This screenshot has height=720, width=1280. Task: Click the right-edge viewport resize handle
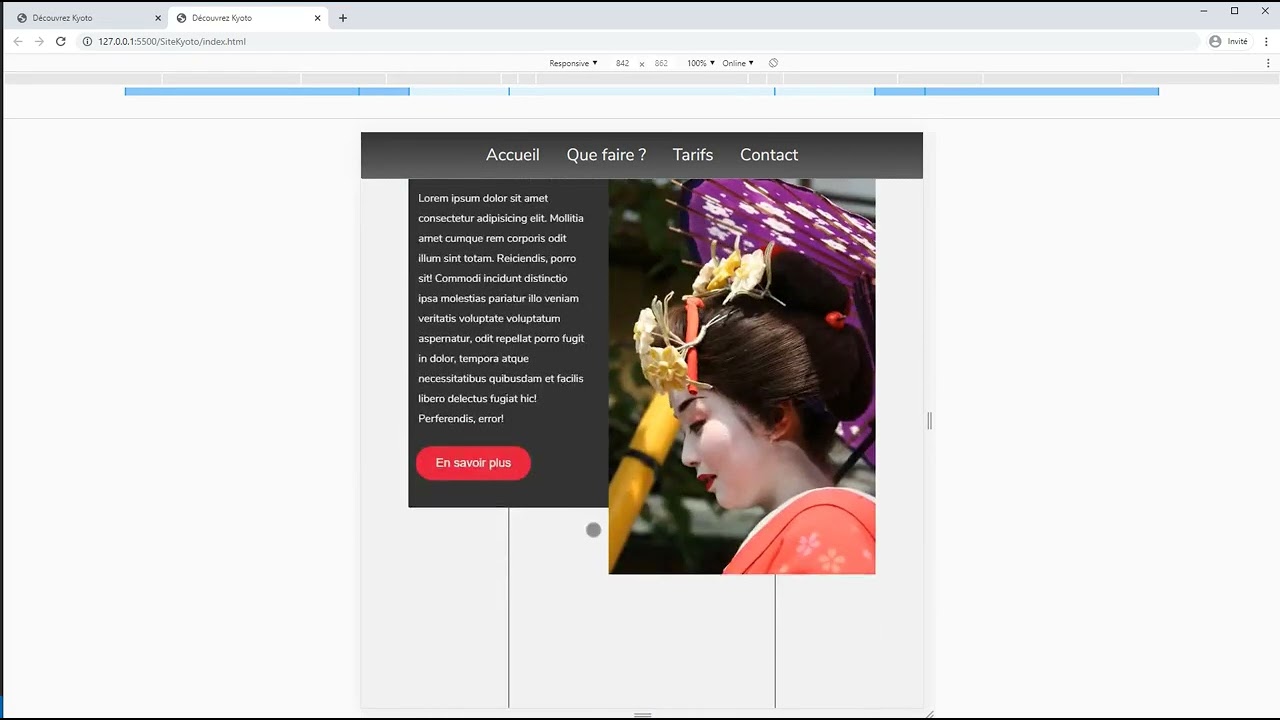pos(929,421)
